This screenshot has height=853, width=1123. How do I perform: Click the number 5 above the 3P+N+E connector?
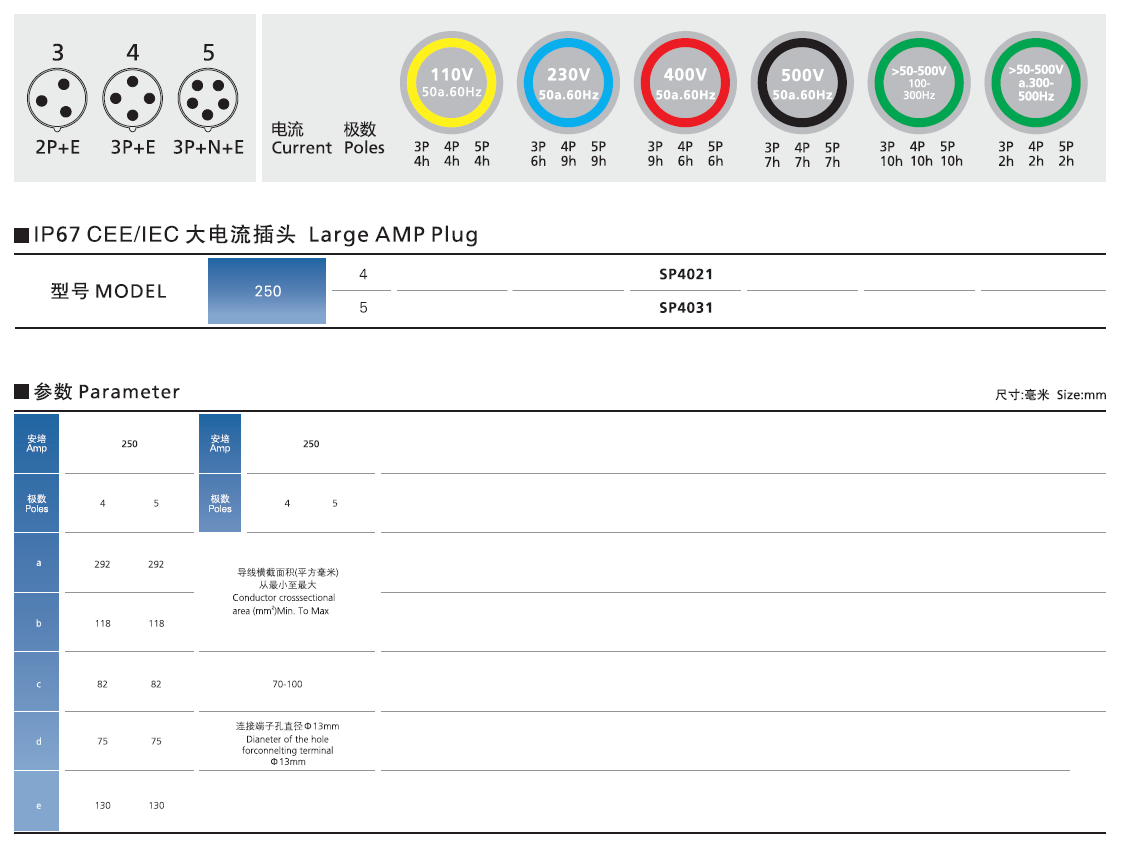point(208,52)
